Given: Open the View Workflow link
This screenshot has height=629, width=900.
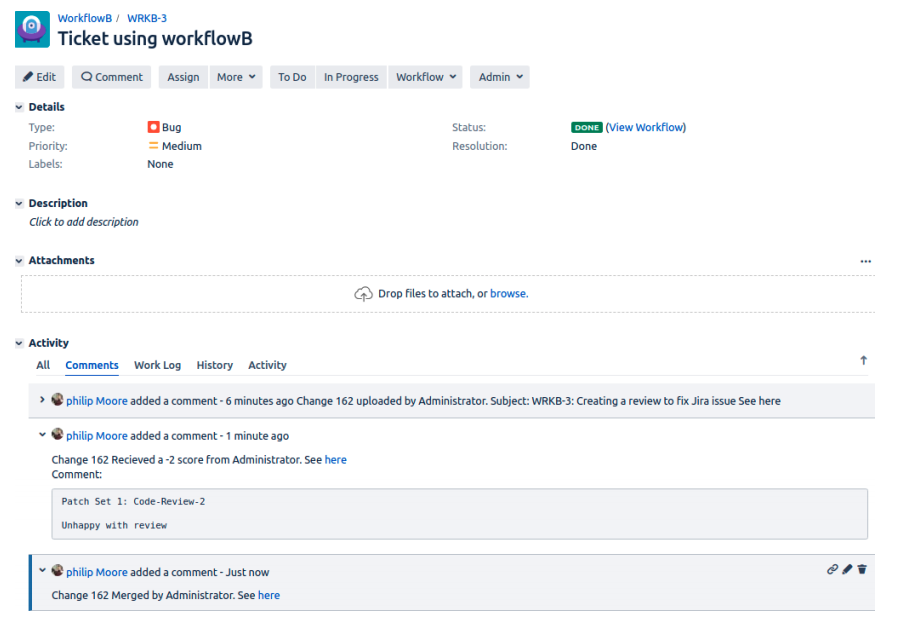Looking at the screenshot, I should pos(646,127).
